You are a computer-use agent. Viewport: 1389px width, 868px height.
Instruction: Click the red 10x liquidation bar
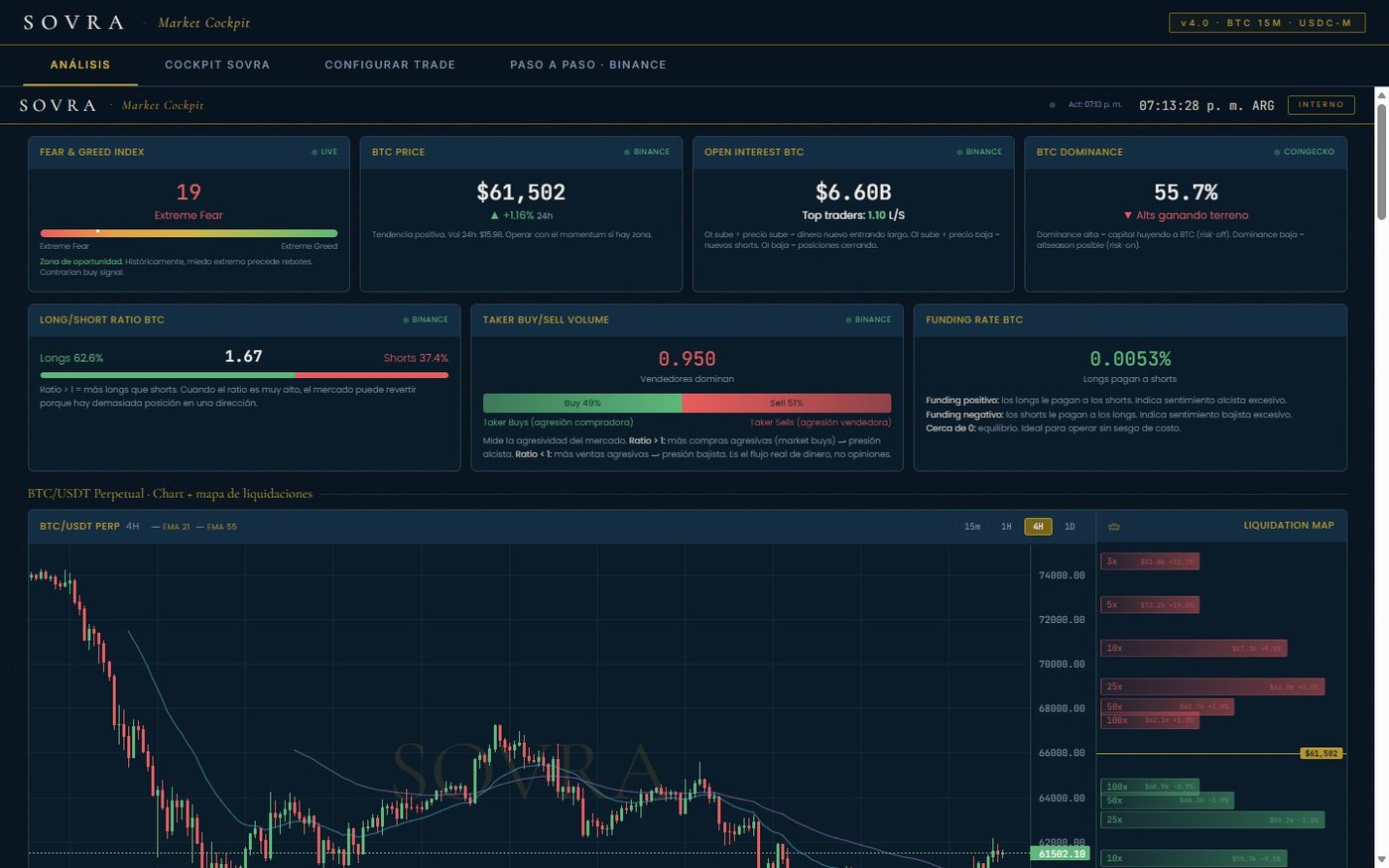[x=1194, y=648]
